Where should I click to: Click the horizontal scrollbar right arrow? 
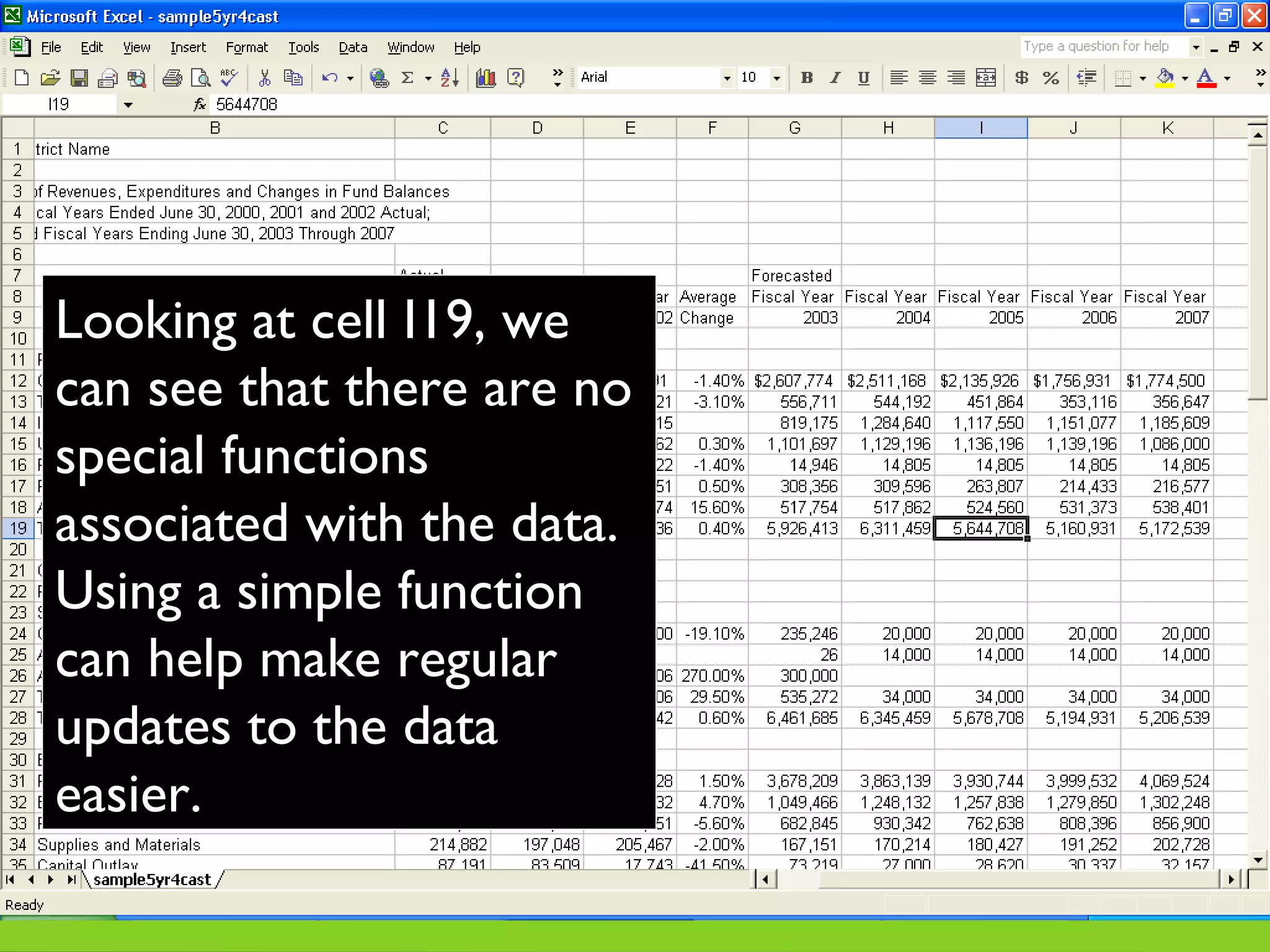[1231, 879]
